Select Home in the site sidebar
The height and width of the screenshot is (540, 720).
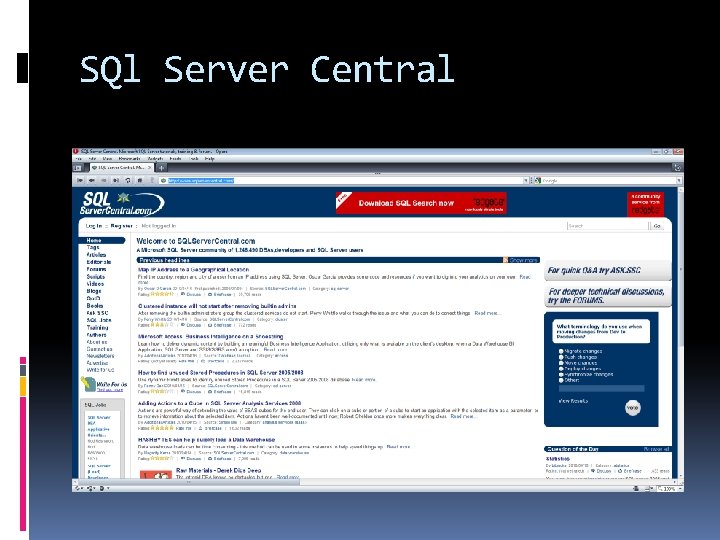[x=101, y=241]
